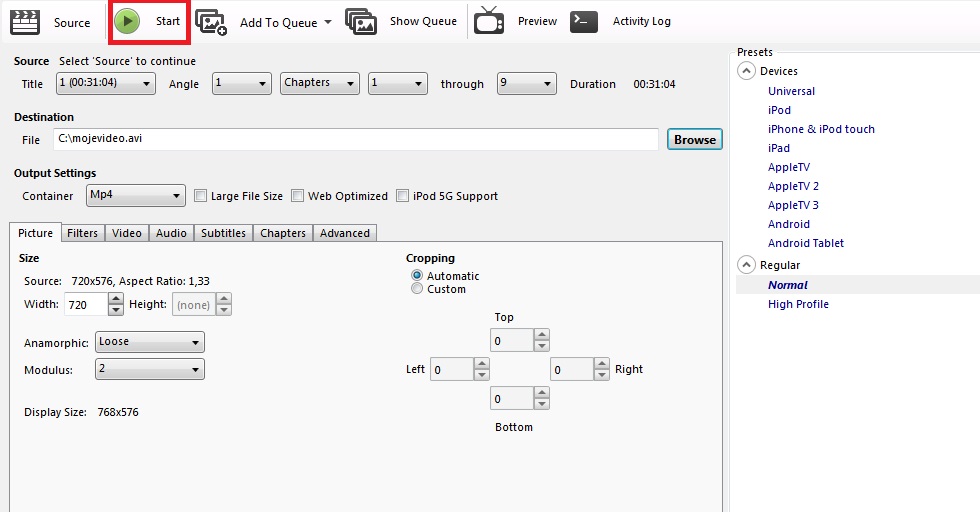The width and height of the screenshot is (980, 512).
Task: Enable Large File Size checkbox
Action: tap(200, 196)
